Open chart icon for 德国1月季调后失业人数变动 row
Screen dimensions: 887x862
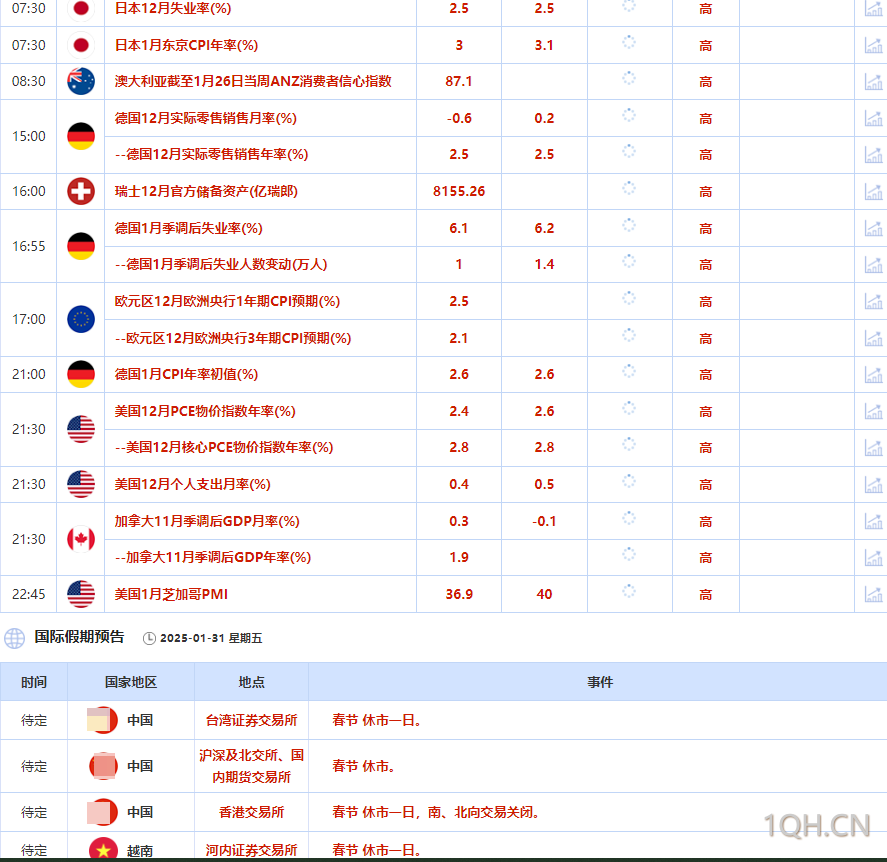point(873,265)
